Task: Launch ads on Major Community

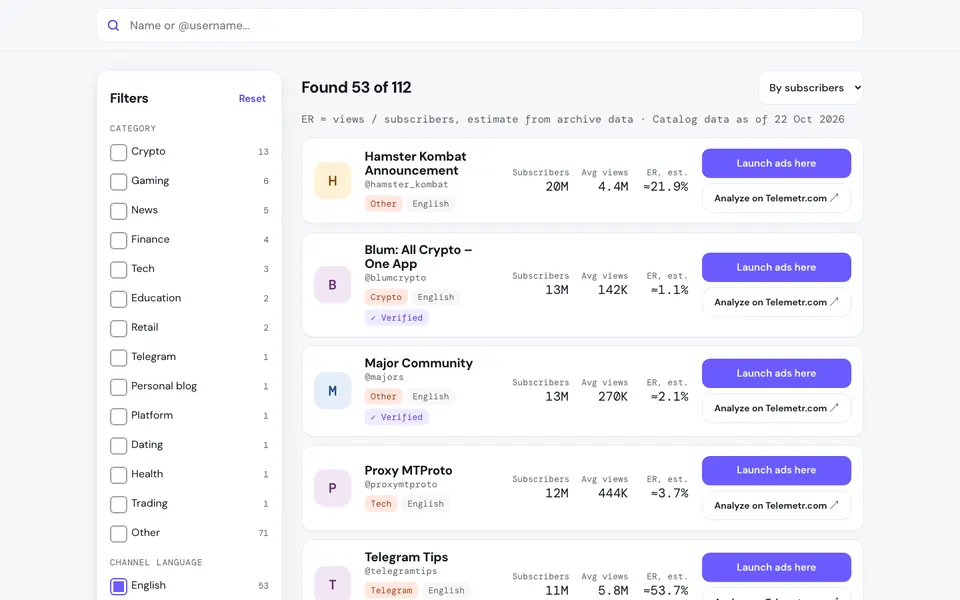Action: pyautogui.click(x=776, y=373)
